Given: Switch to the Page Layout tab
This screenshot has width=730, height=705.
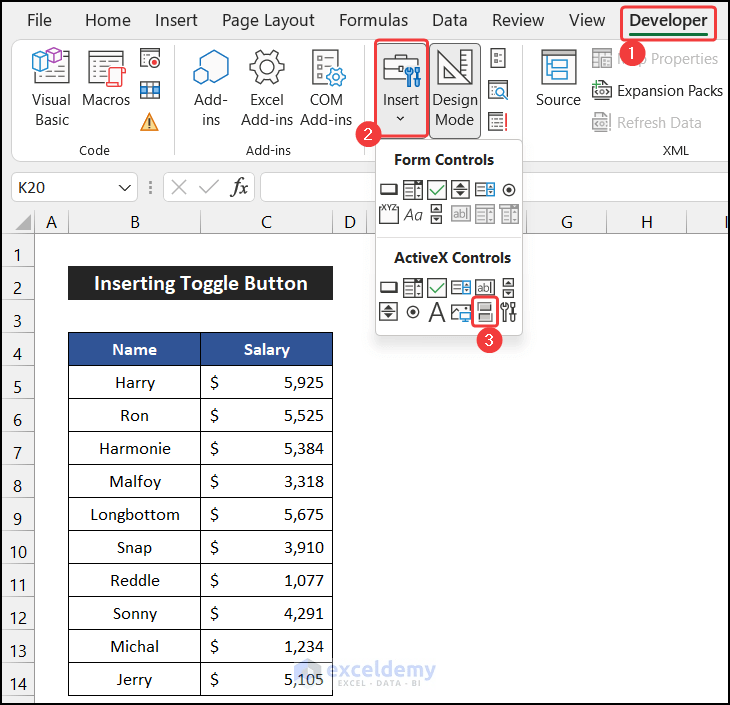Looking at the screenshot, I should [268, 20].
